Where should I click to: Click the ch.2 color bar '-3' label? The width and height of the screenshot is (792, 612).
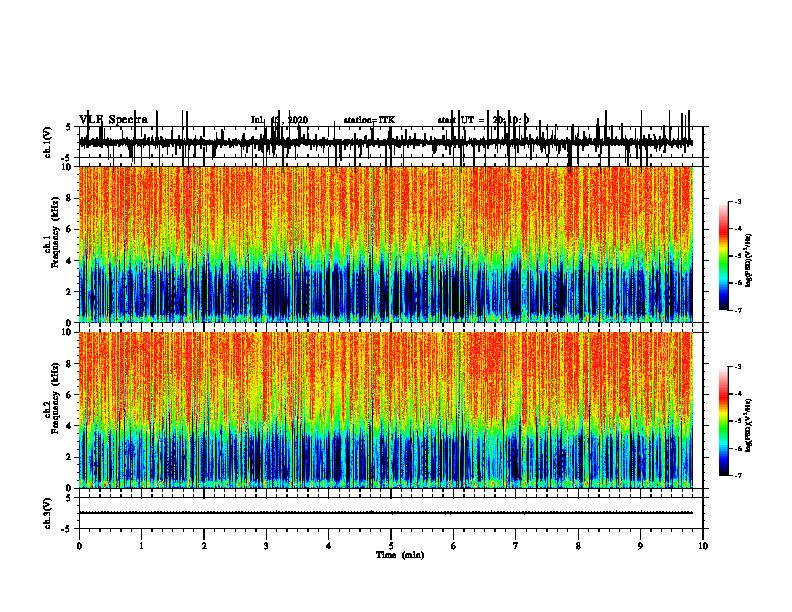click(x=737, y=367)
